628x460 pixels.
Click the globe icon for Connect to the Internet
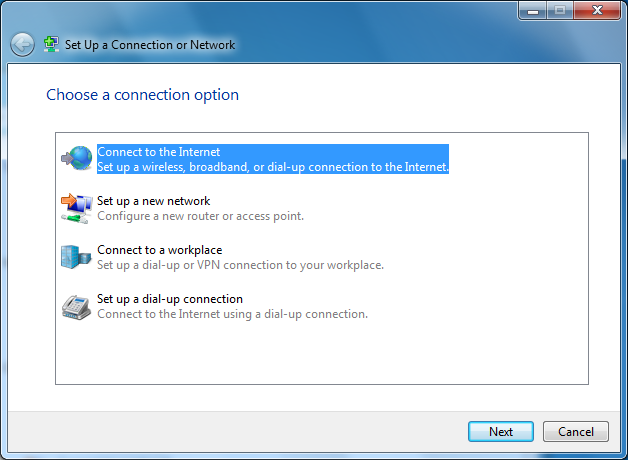tap(77, 158)
